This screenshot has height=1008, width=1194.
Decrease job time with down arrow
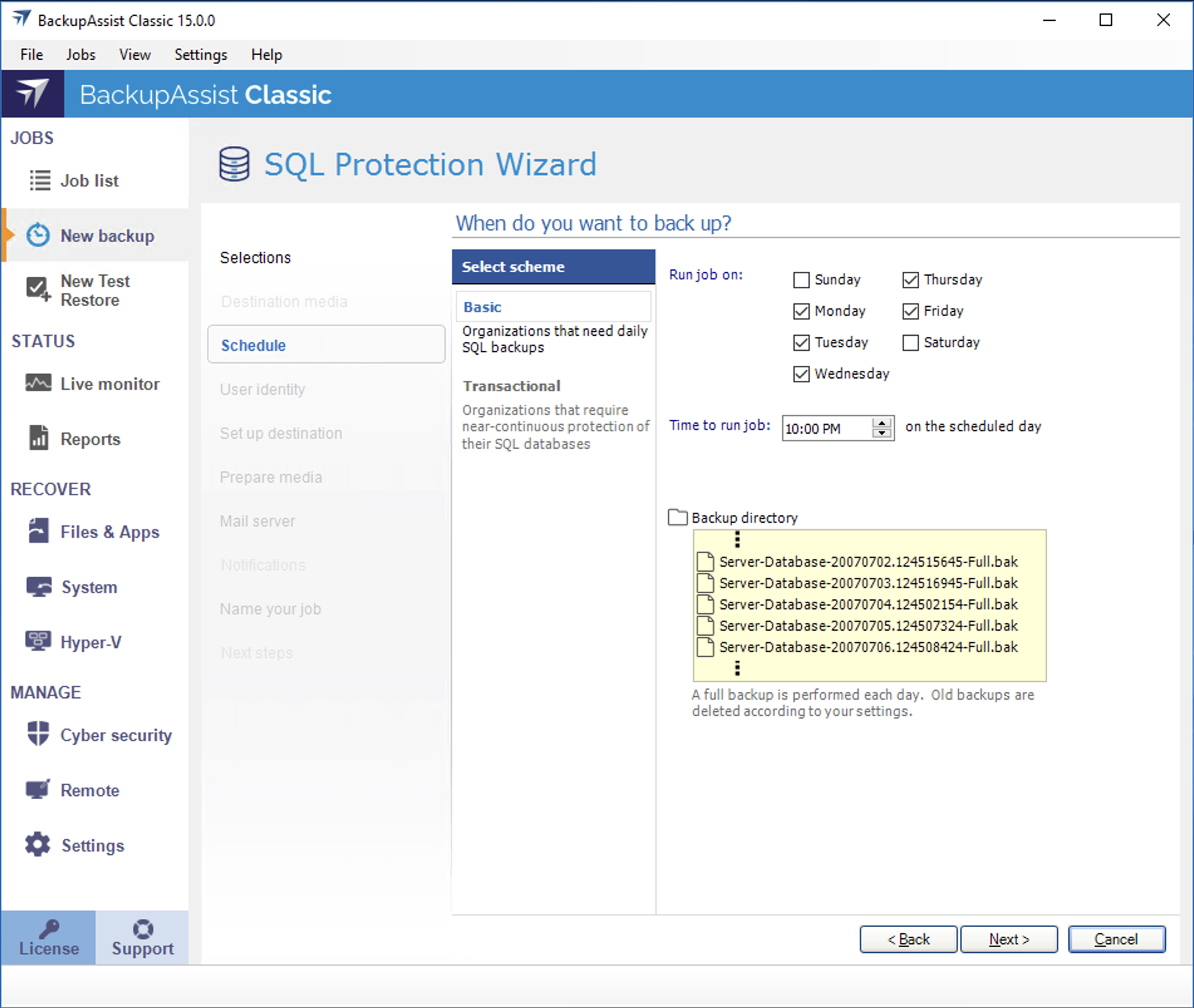(x=882, y=433)
